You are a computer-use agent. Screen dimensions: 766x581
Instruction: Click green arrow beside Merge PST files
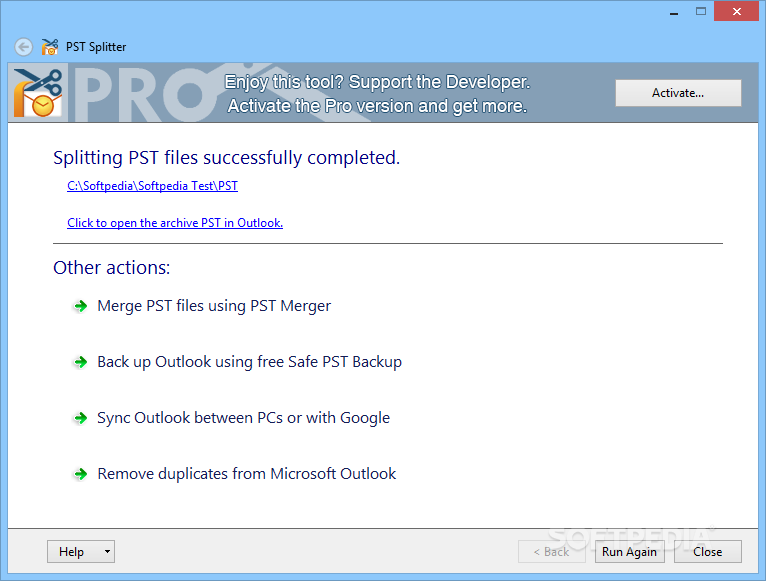pos(81,306)
